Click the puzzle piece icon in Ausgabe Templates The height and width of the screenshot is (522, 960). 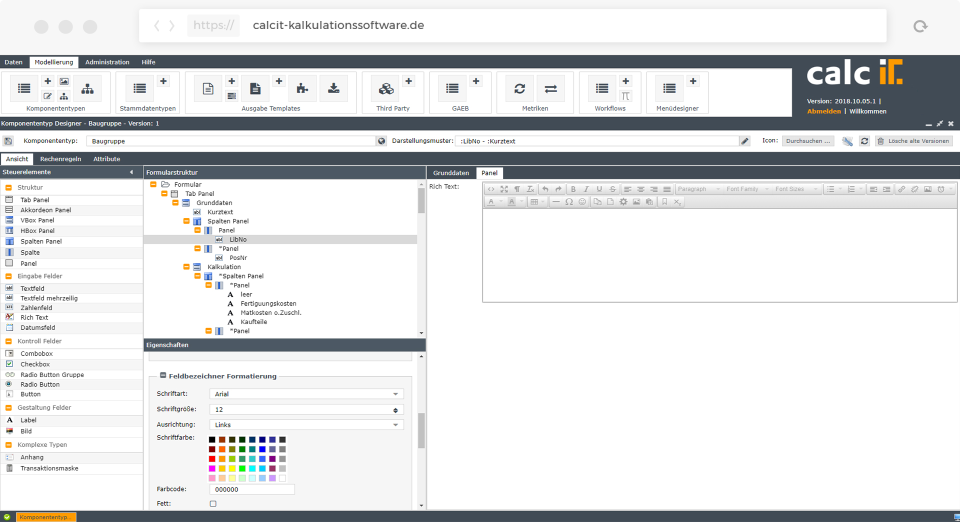click(x=302, y=89)
